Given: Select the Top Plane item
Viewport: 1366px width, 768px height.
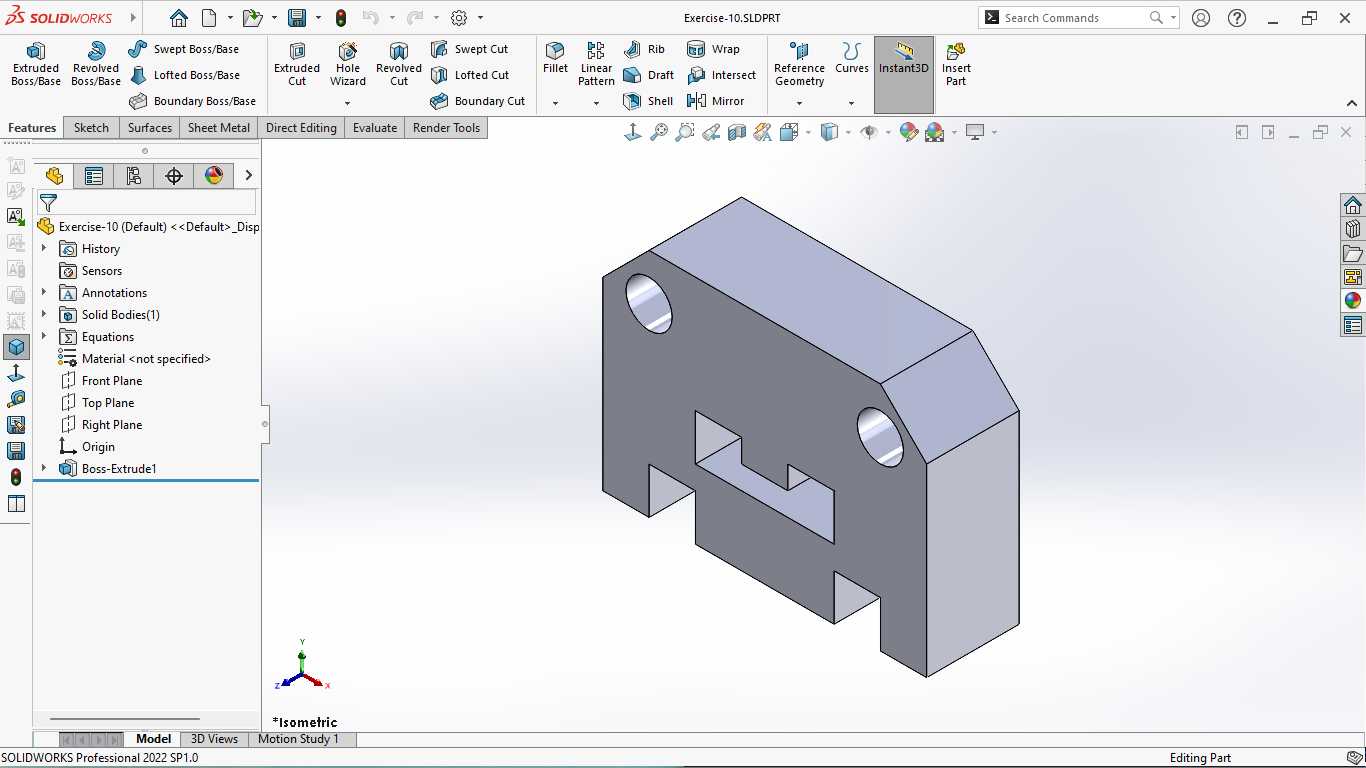Looking at the screenshot, I should tap(97, 403).
